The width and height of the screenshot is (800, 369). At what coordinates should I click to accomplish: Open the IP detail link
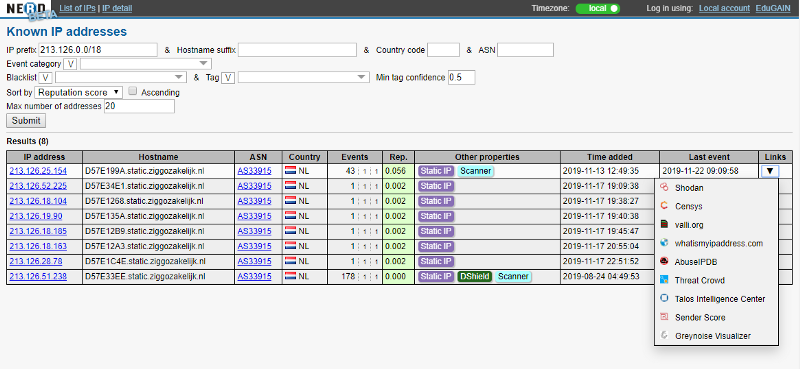pos(117,8)
